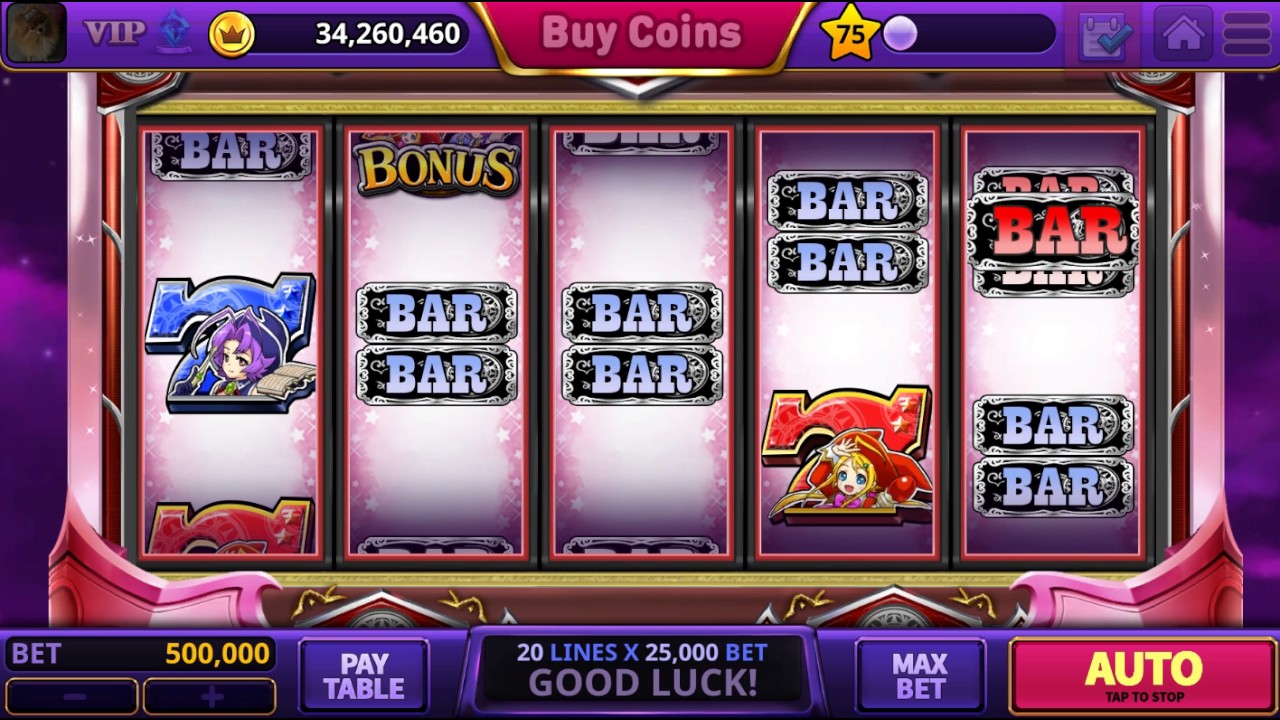1280x720 pixels.
Task: Select Max Bet
Action: [919, 677]
